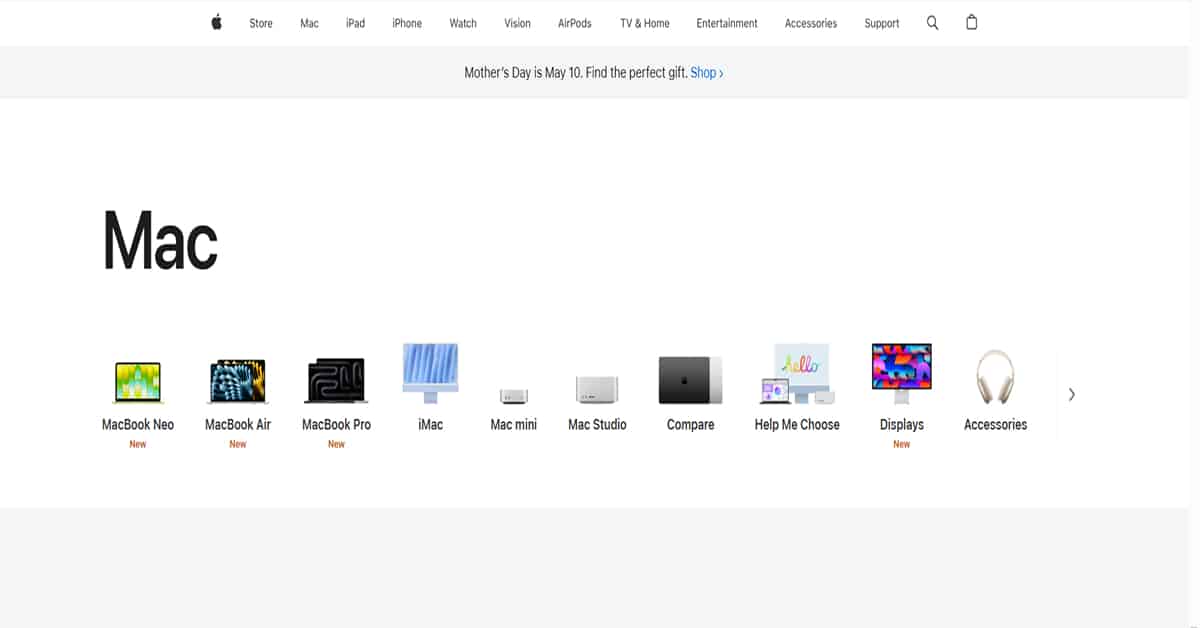Select the MacBook Air laptop icon
Screen dimensions: 1200x628
[x=238, y=381]
